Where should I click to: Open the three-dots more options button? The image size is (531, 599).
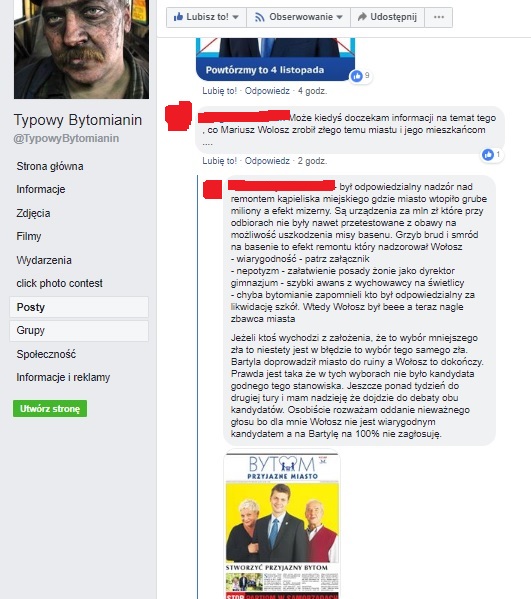[439, 17]
